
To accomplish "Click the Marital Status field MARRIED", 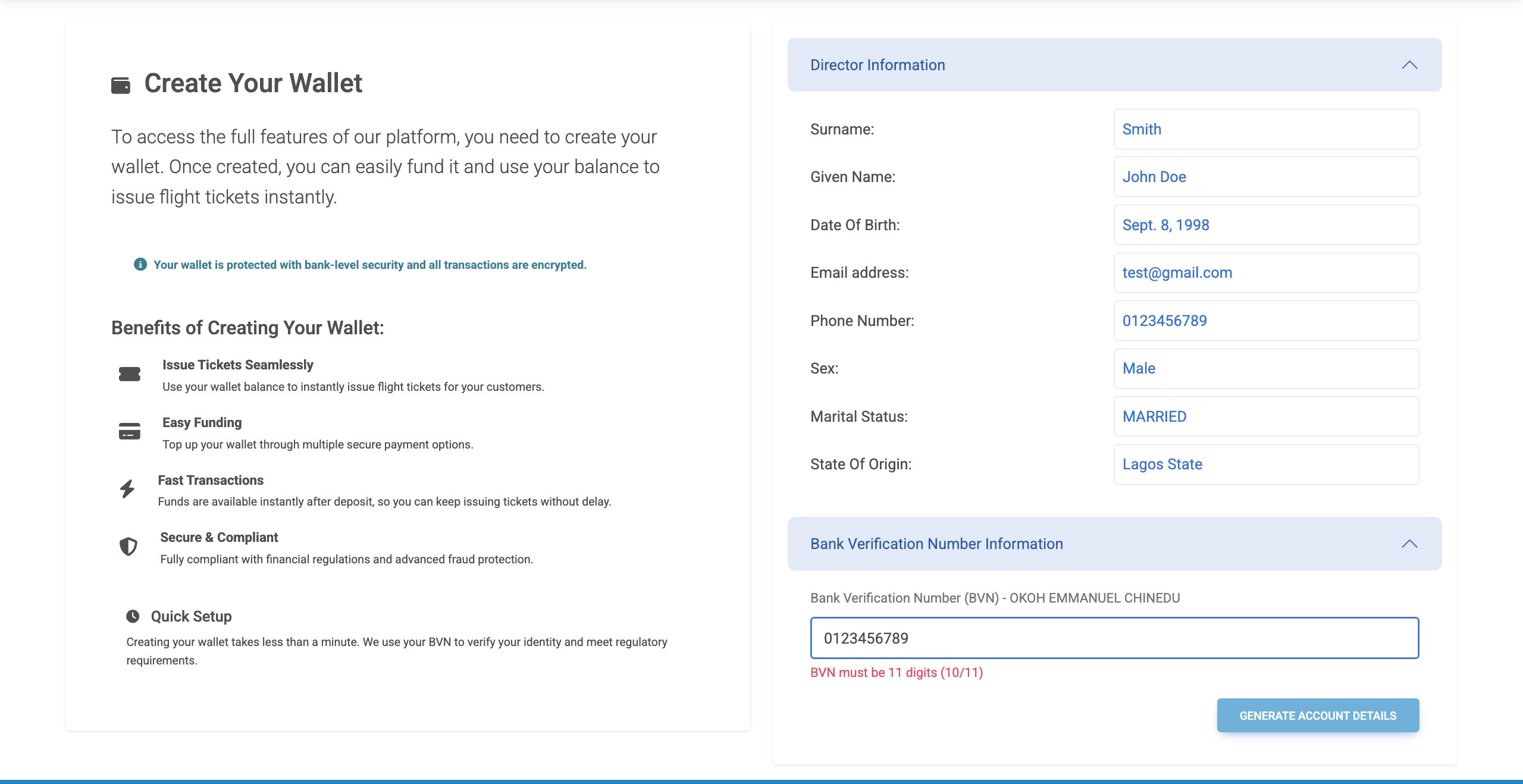I will (1266, 416).
